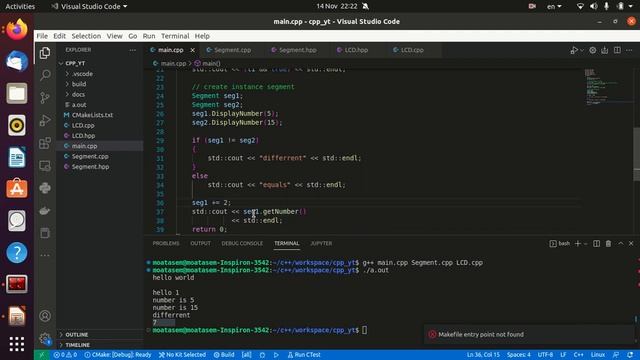The image size is (640, 360).
Task: Maximize the terminal panel size
Action: pos(620,244)
